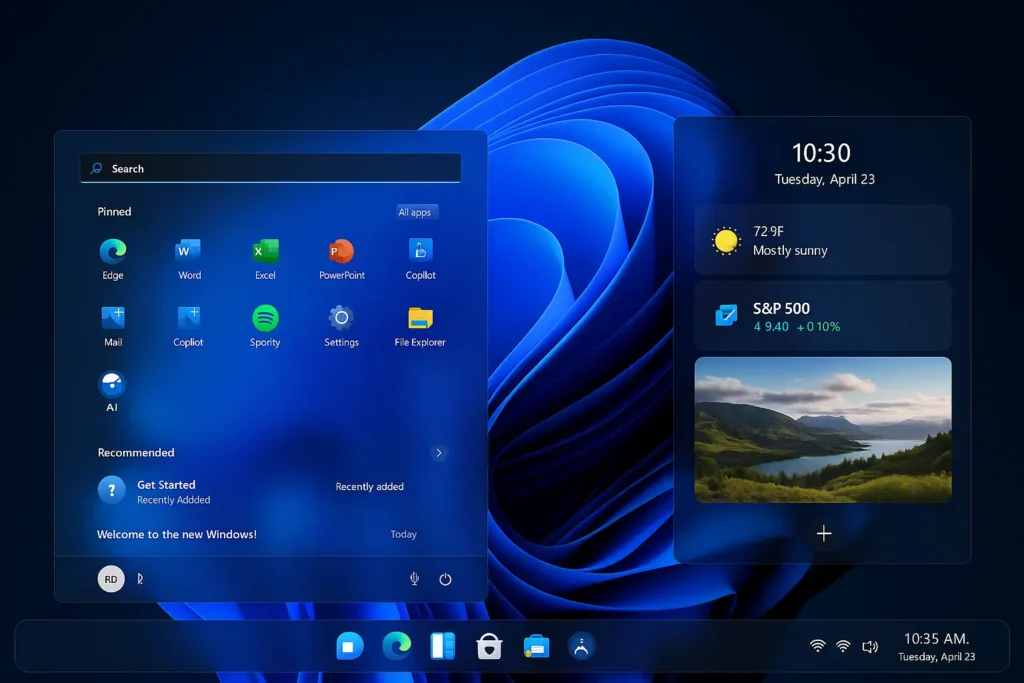This screenshot has width=1024, height=683.
Task: Click inside the Search input field
Action: click(x=270, y=168)
